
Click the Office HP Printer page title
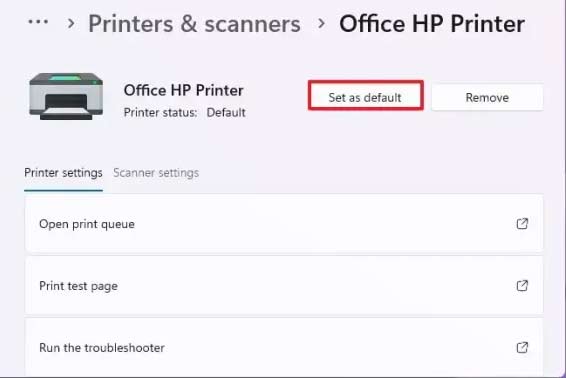(432, 24)
